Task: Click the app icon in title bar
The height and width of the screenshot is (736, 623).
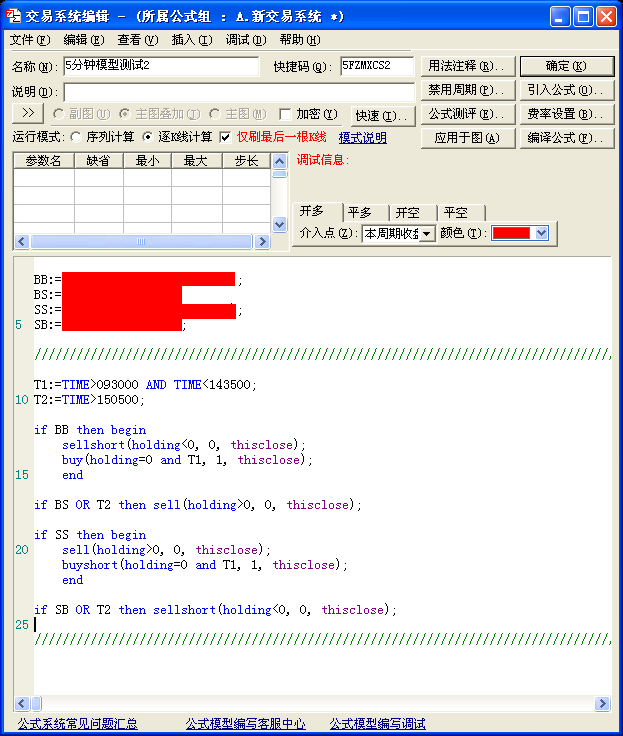Action: (13, 16)
